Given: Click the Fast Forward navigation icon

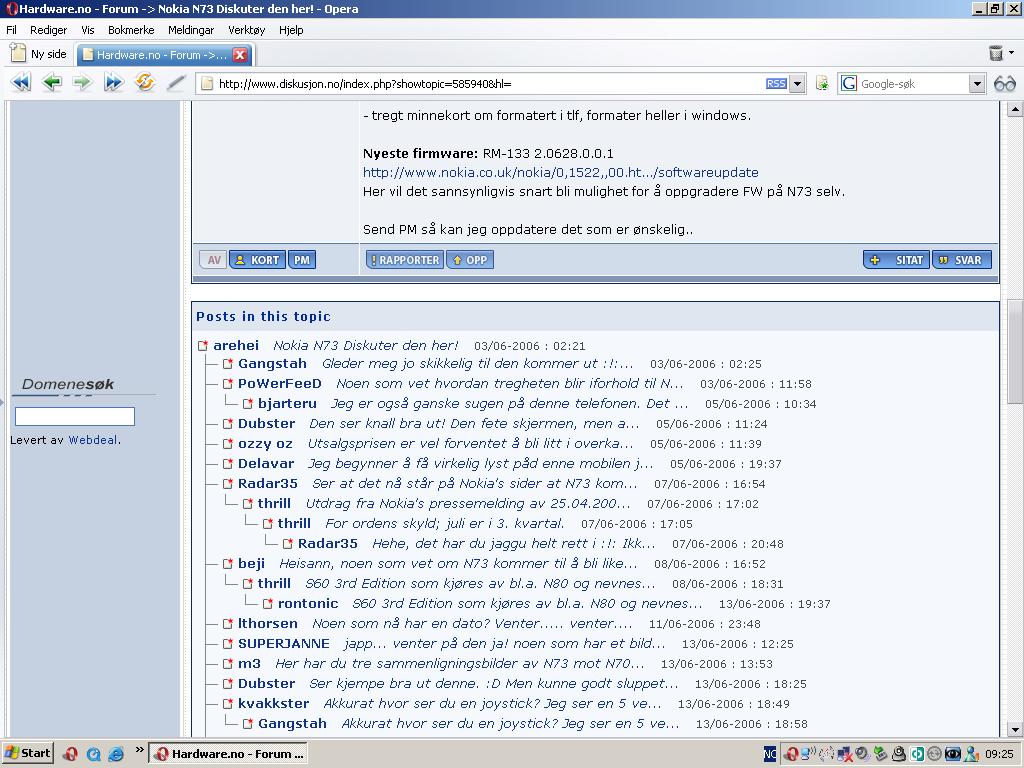Looking at the screenshot, I should click(x=114, y=83).
